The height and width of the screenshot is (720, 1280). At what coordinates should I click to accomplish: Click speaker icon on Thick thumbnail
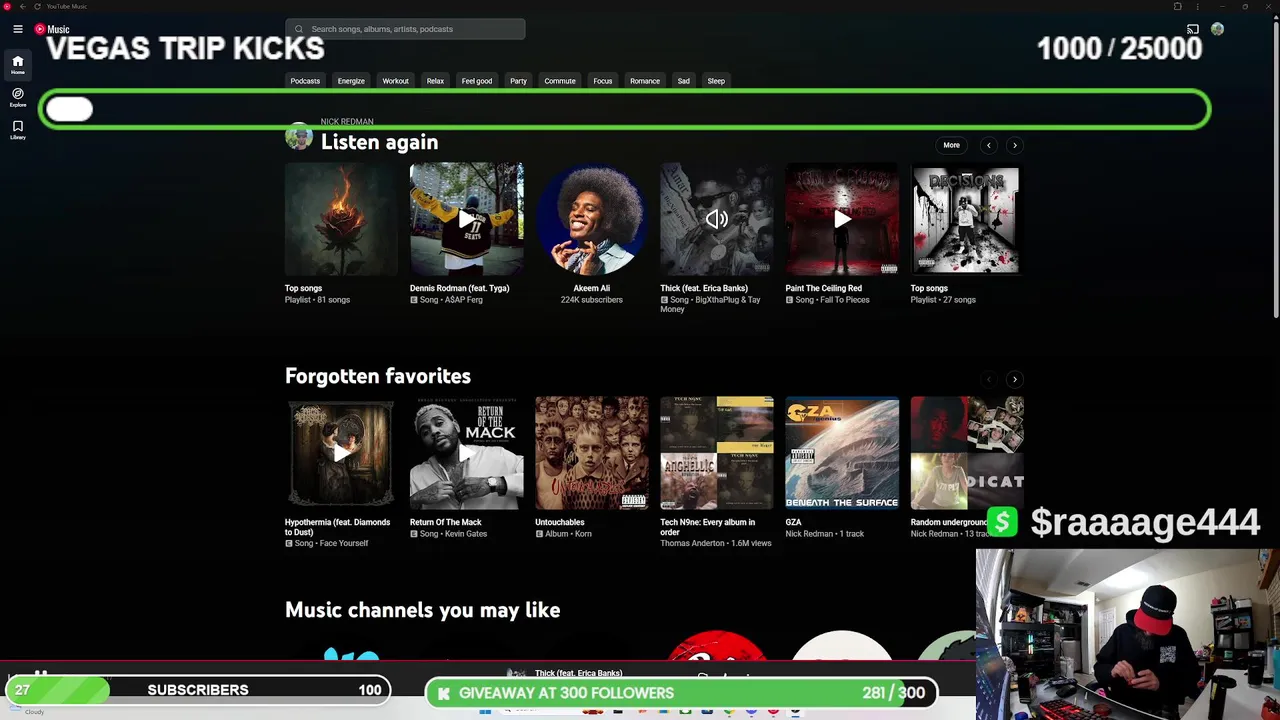pyautogui.click(x=716, y=219)
